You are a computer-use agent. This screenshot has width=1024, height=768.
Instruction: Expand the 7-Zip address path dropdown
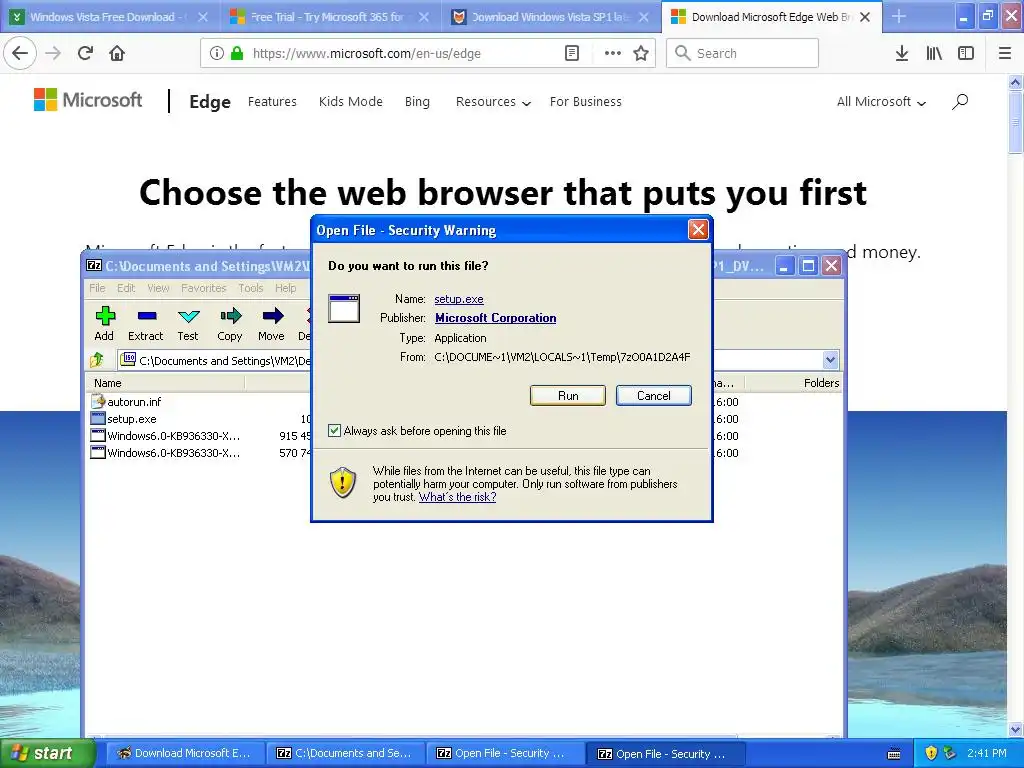coord(830,360)
